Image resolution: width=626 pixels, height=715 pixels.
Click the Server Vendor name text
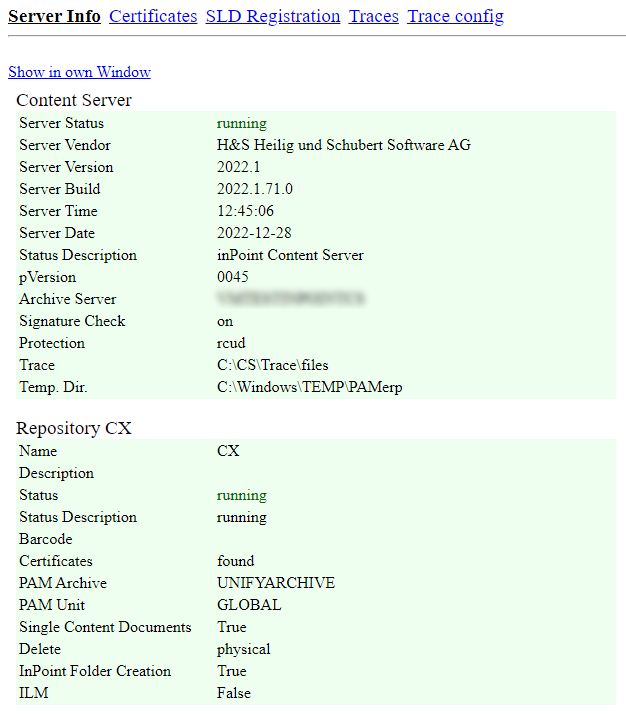344,145
